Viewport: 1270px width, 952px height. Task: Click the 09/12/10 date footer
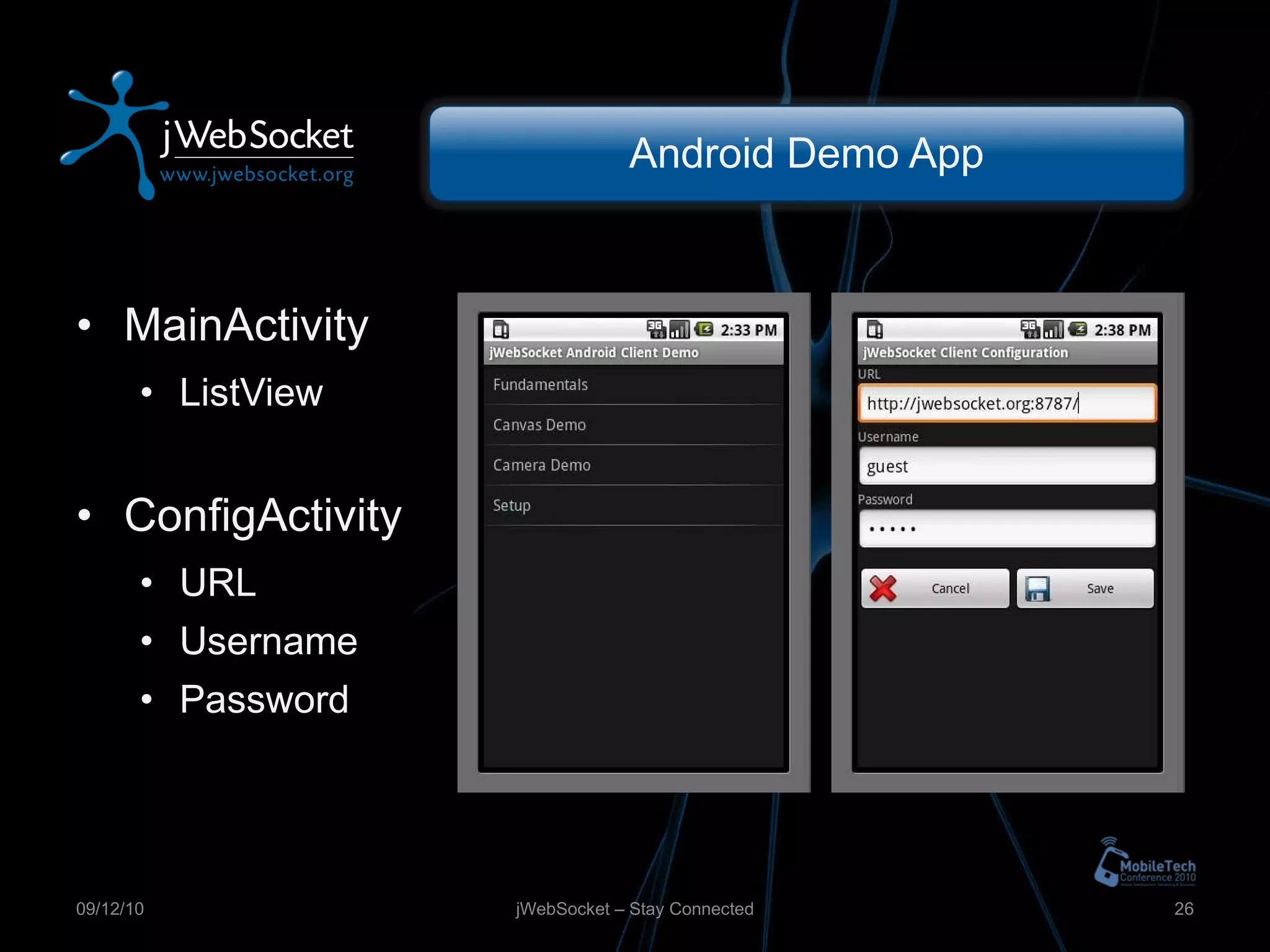[x=110, y=909]
